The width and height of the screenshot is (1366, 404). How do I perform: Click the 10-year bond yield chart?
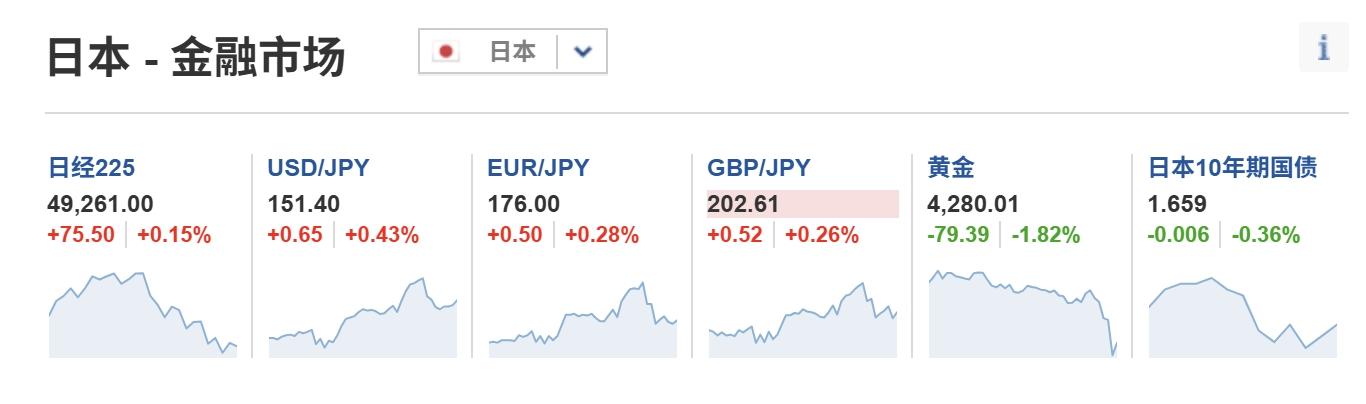(1242, 314)
